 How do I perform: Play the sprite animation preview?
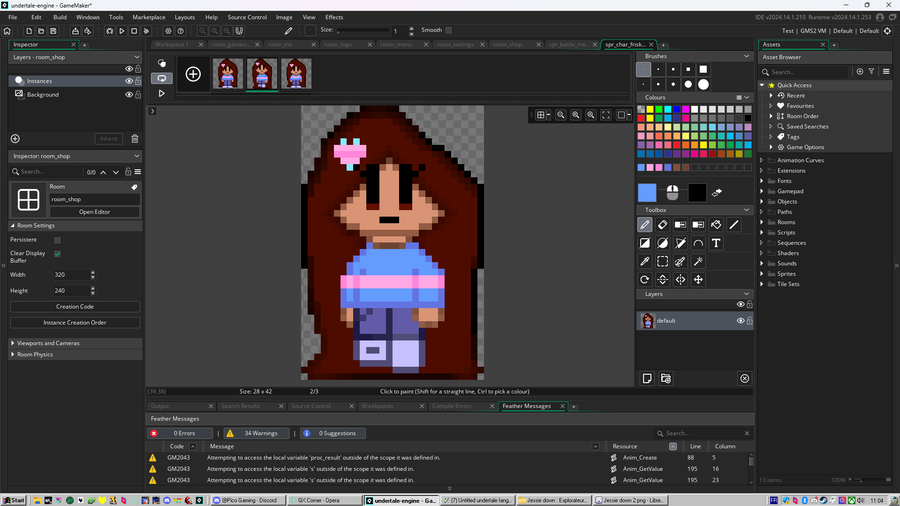pyautogui.click(x=162, y=93)
